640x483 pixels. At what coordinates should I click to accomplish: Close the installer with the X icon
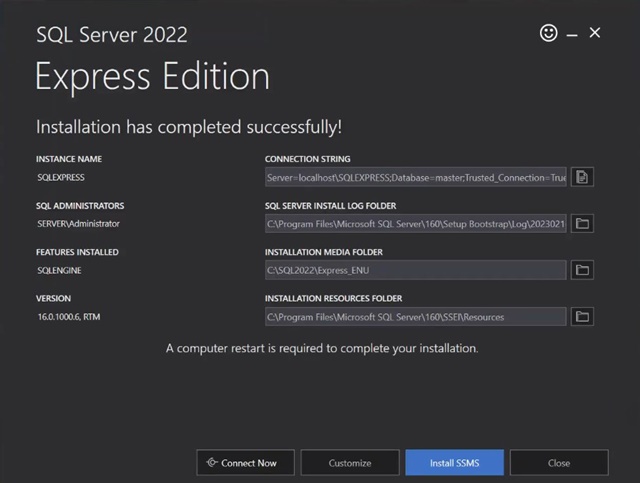point(595,33)
